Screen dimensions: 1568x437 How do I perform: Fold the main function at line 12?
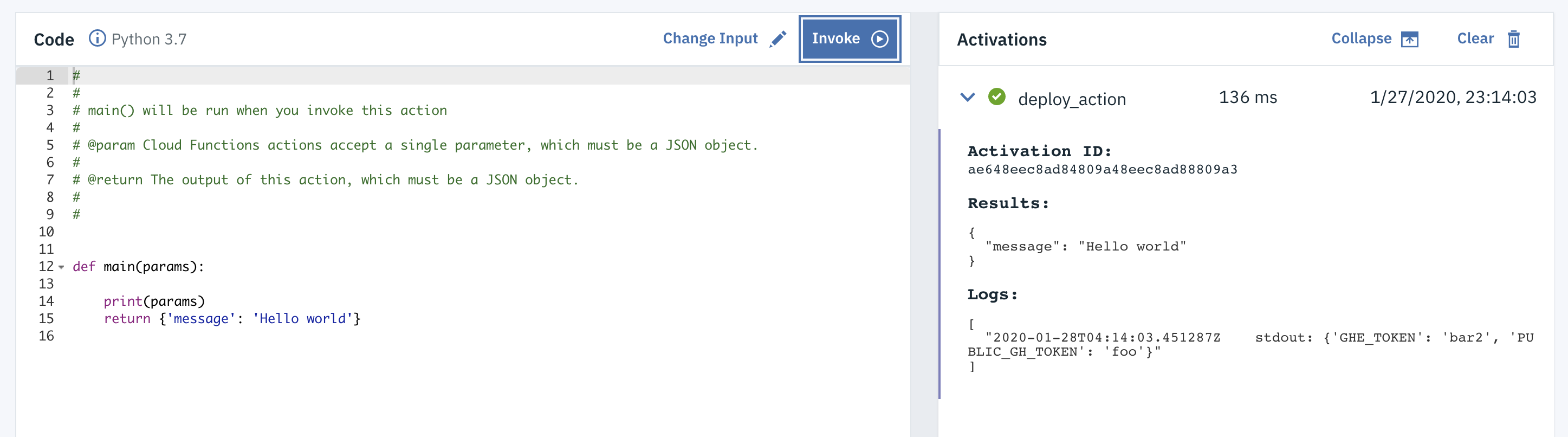click(x=61, y=267)
